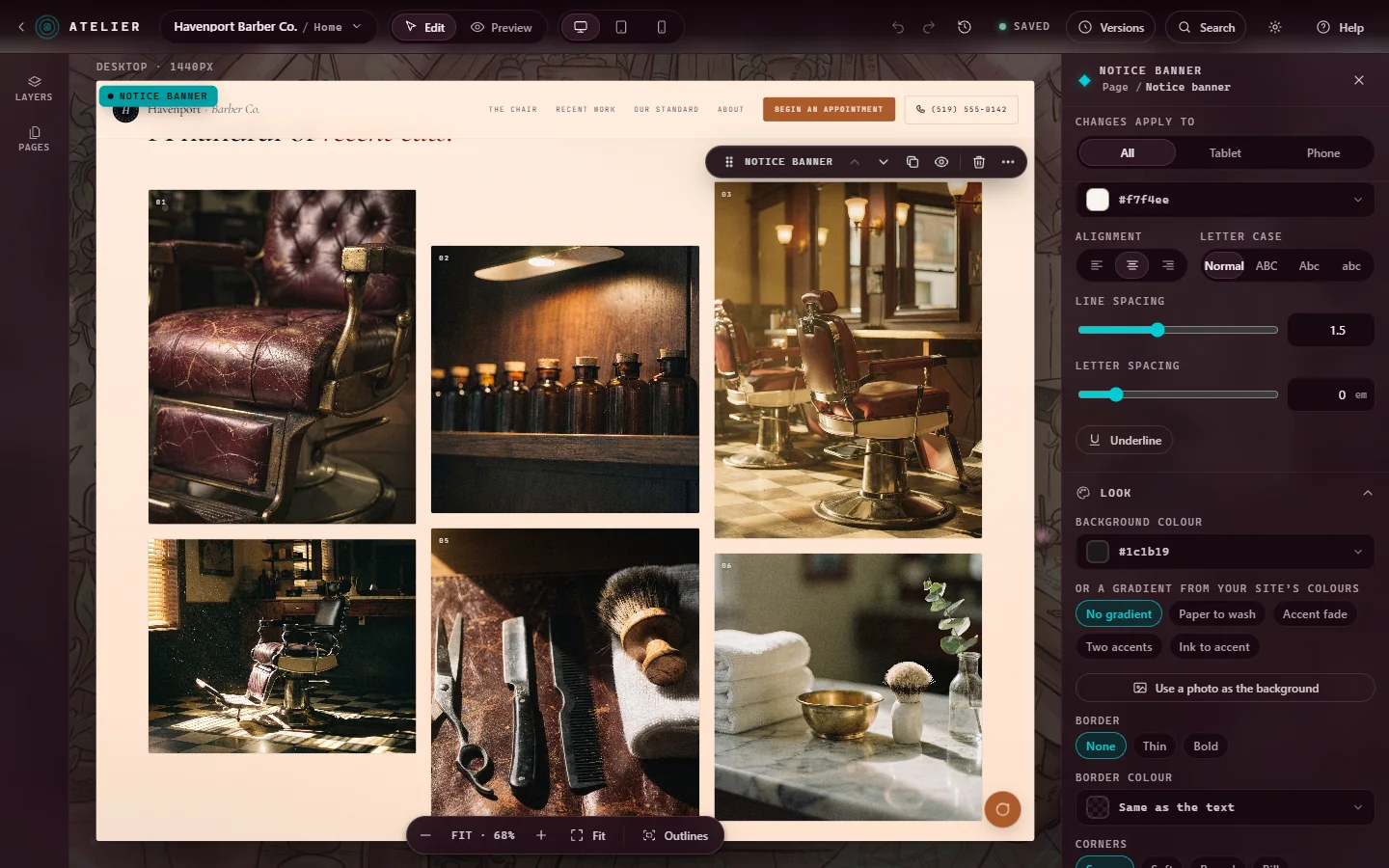
Task: Collapse the Look section
Action: tap(1367, 493)
